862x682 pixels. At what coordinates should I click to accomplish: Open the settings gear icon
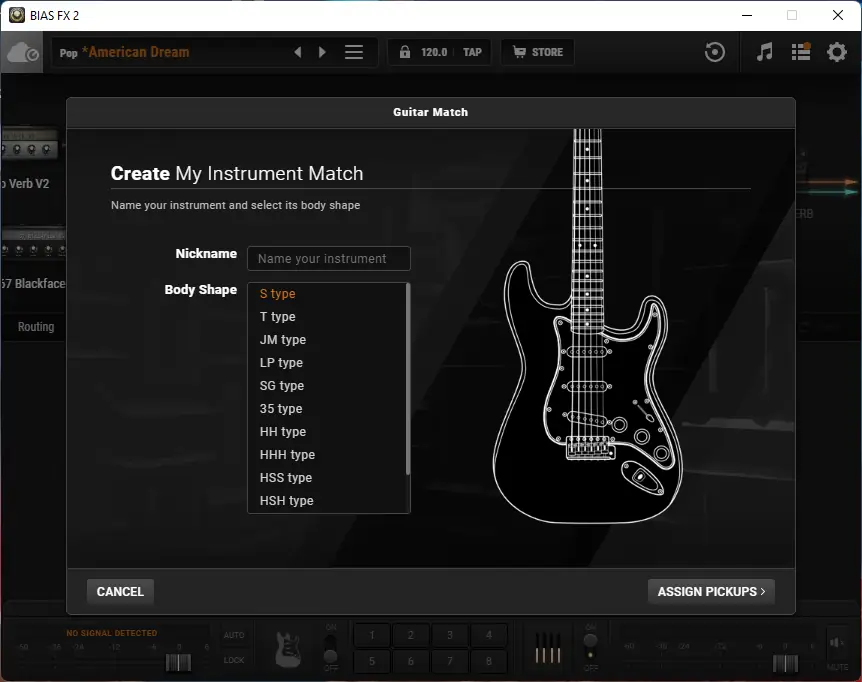(837, 52)
